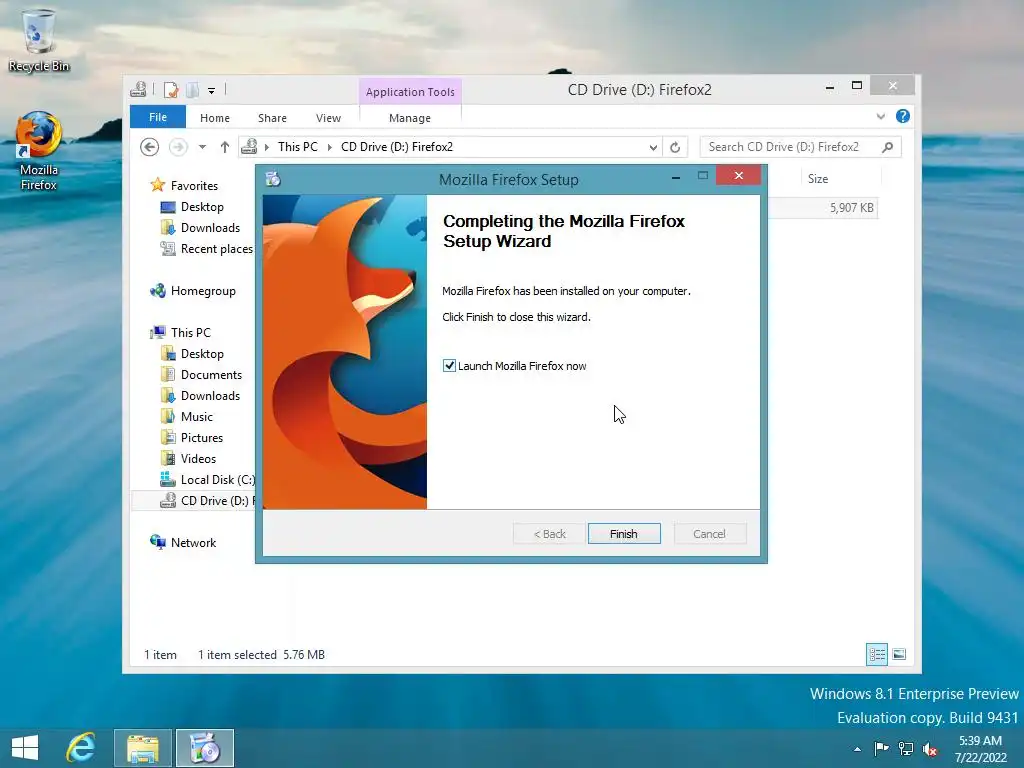The width and height of the screenshot is (1024, 768).
Task: Select Local Disk (C:) in sidebar
Action: 217,479
